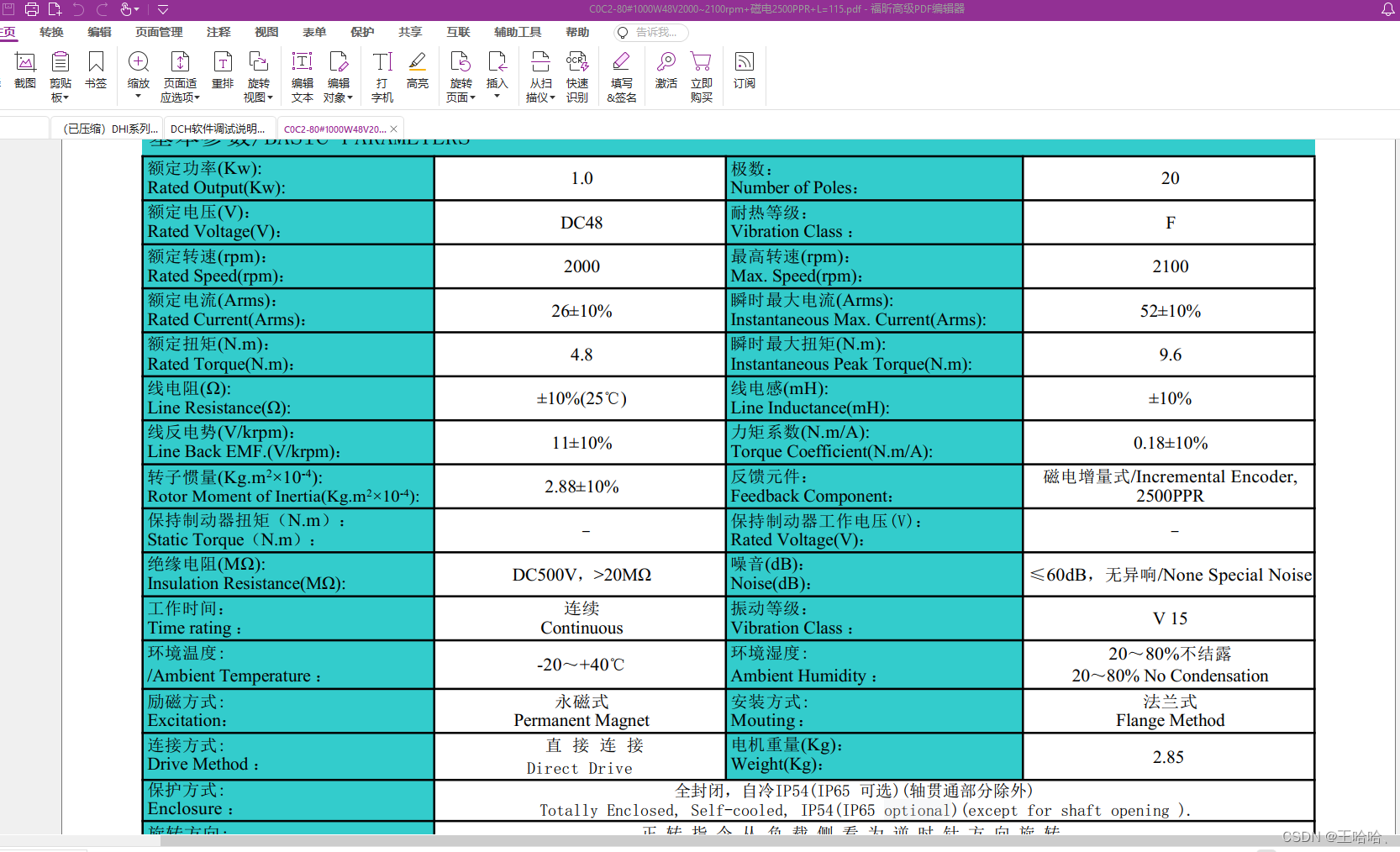
Task: Click the 激活 activate icon
Action: [666, 71]
